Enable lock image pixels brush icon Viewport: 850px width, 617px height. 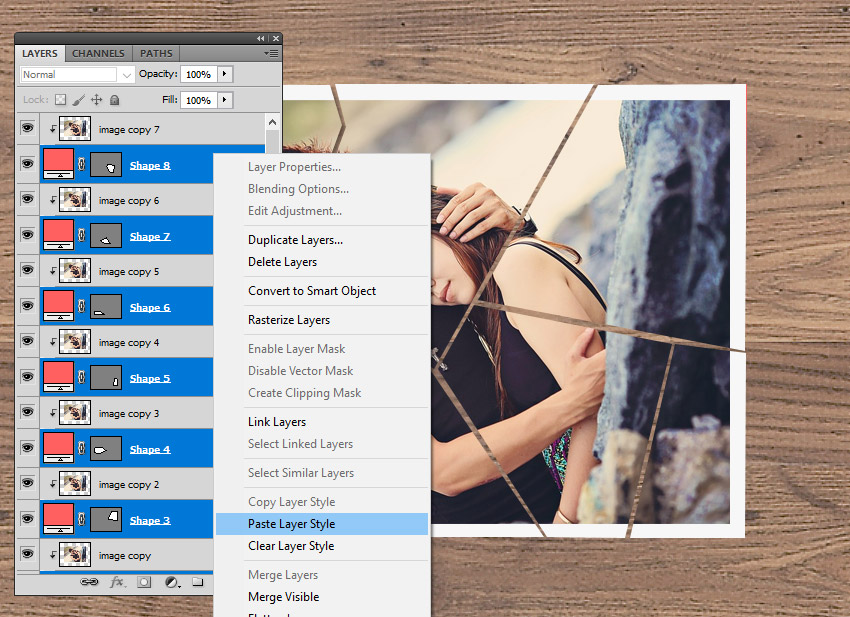click(79, 100)
